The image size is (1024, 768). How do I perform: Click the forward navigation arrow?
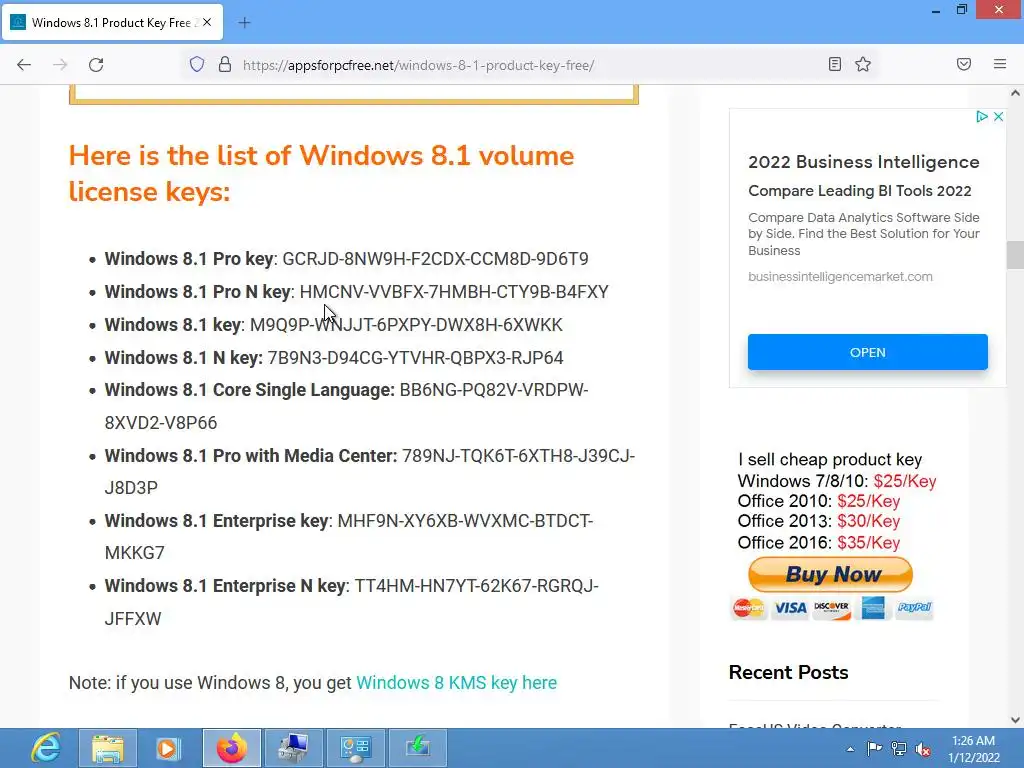[60, 65]
